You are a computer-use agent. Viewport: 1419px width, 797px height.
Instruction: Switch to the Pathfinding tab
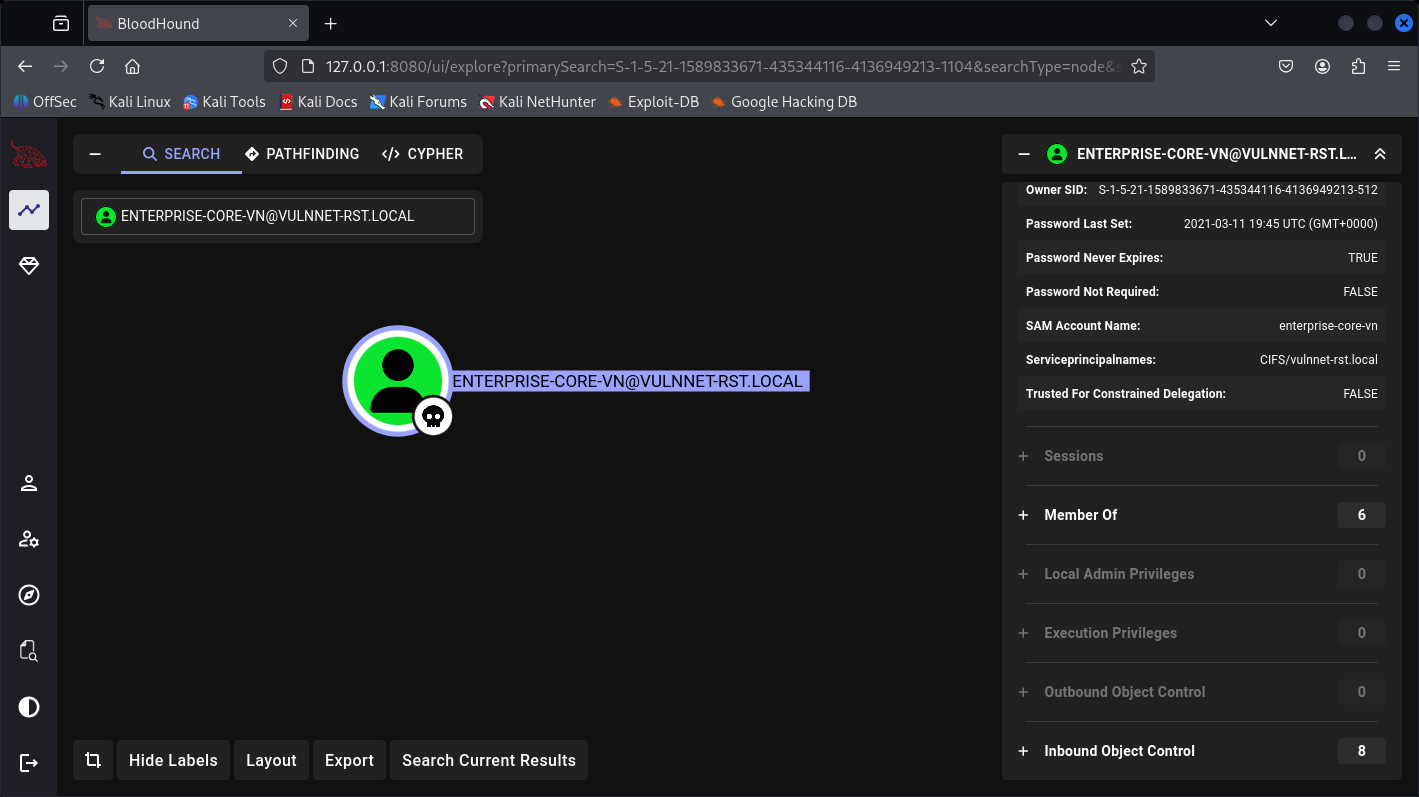302,154
